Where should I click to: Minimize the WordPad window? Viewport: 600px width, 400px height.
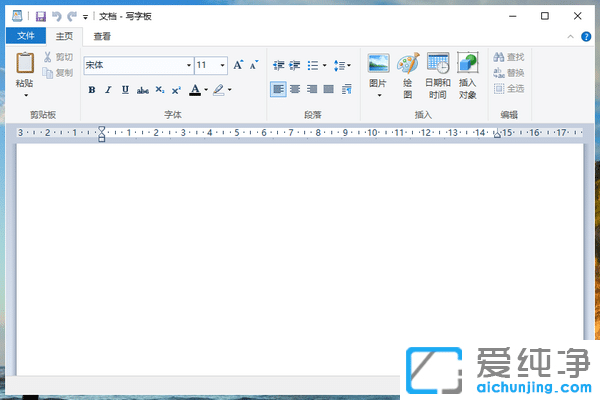coord(513,16)
